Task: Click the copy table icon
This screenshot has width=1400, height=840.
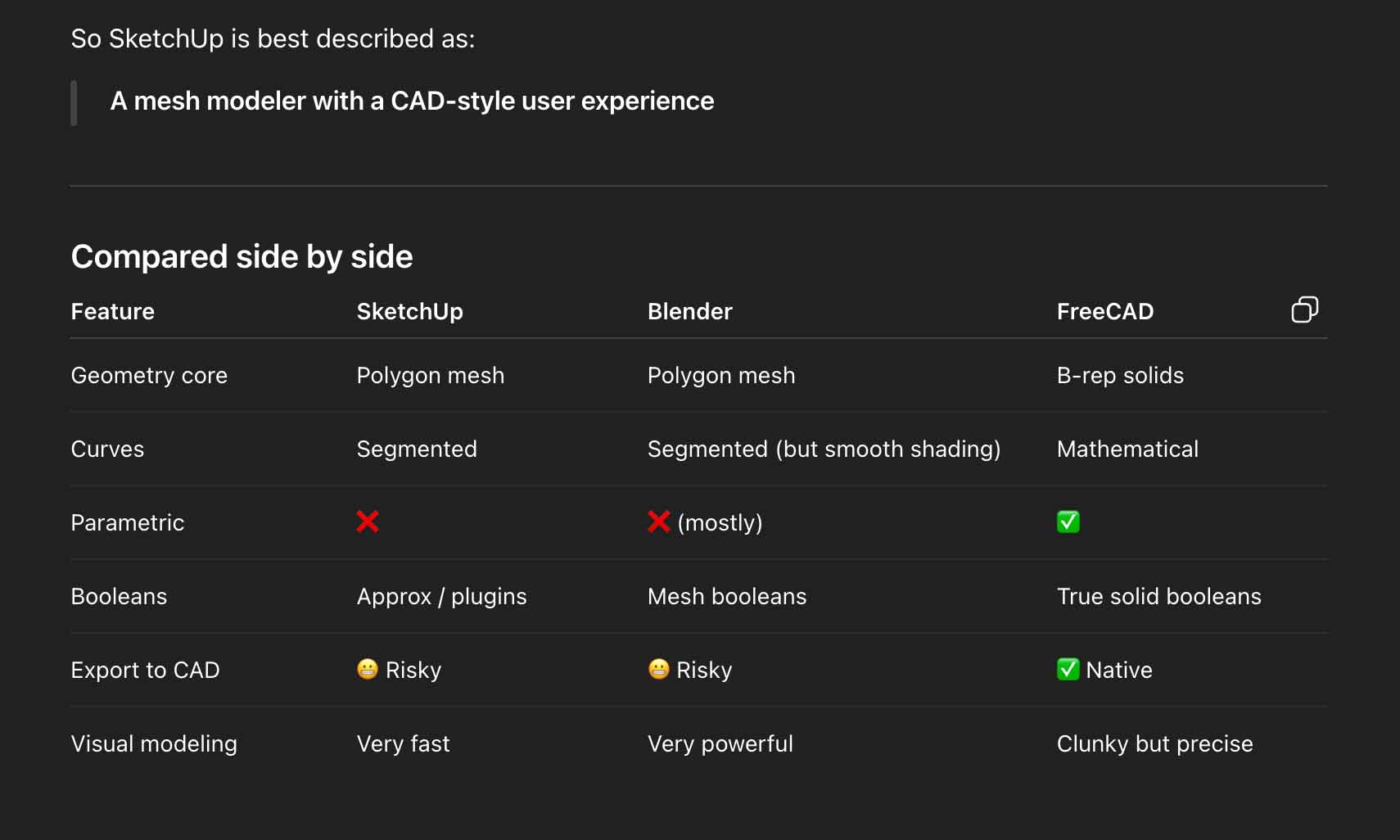Action: coord(1304,309)
